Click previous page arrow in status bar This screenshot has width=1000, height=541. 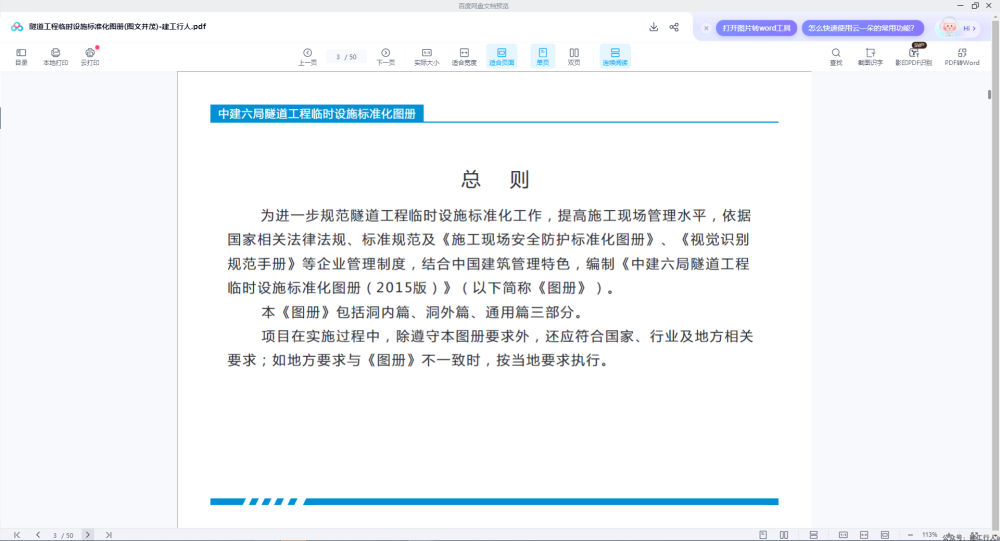38,535
